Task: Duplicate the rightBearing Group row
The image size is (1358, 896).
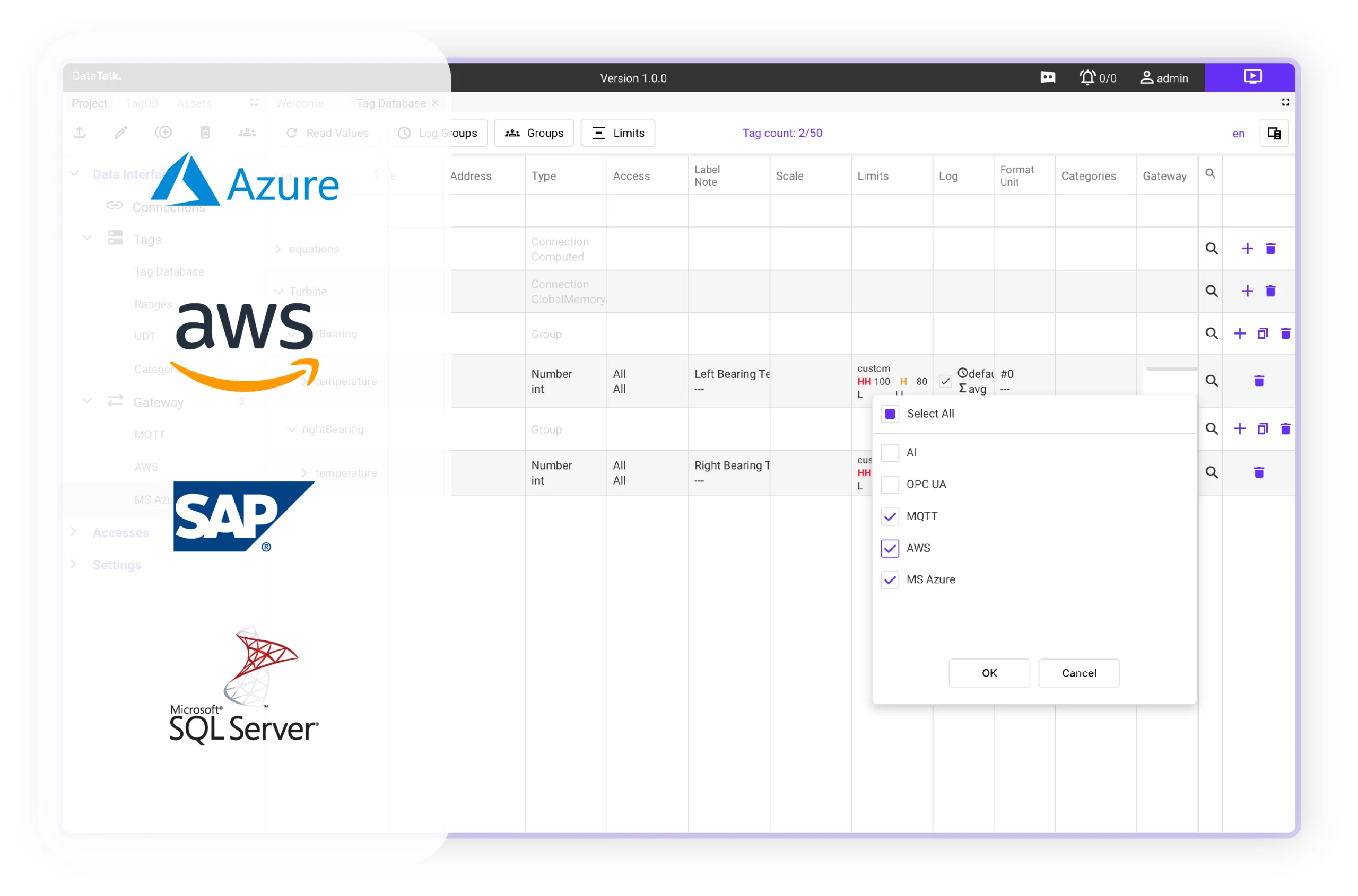Action: click(1263, 428)
